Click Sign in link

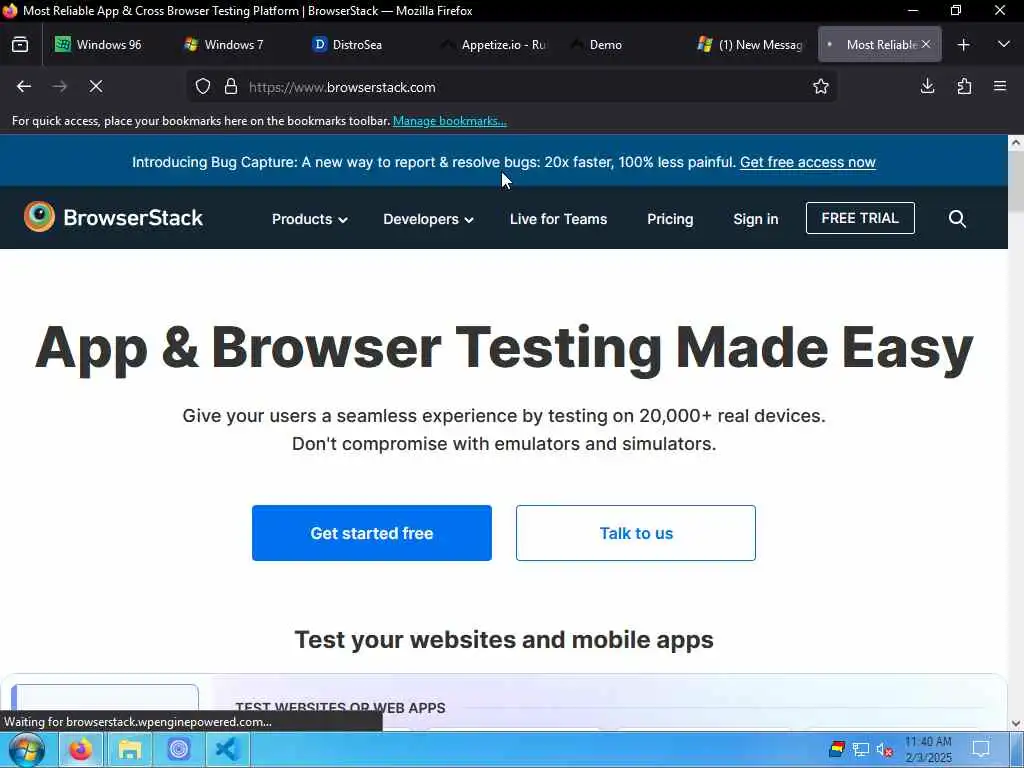tap(756, 219)
